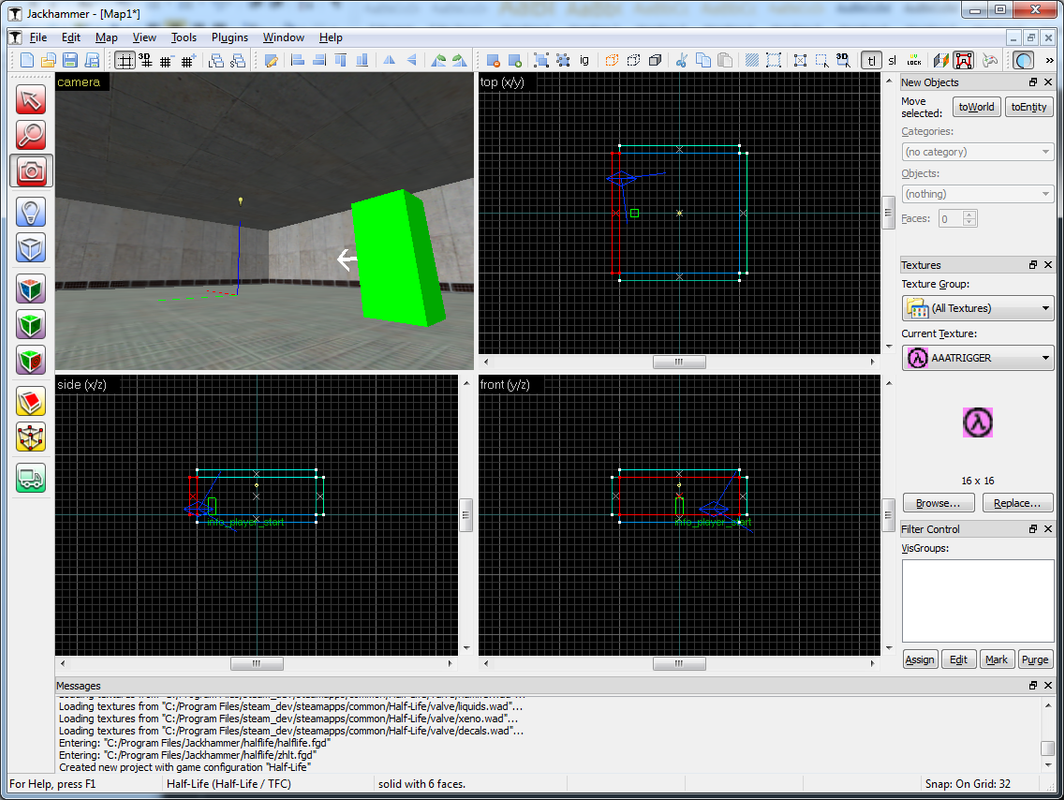Viewport: 1064px width, 800px height.
Task: Select the red arrow Selection tool
Action: pos(31,100)
